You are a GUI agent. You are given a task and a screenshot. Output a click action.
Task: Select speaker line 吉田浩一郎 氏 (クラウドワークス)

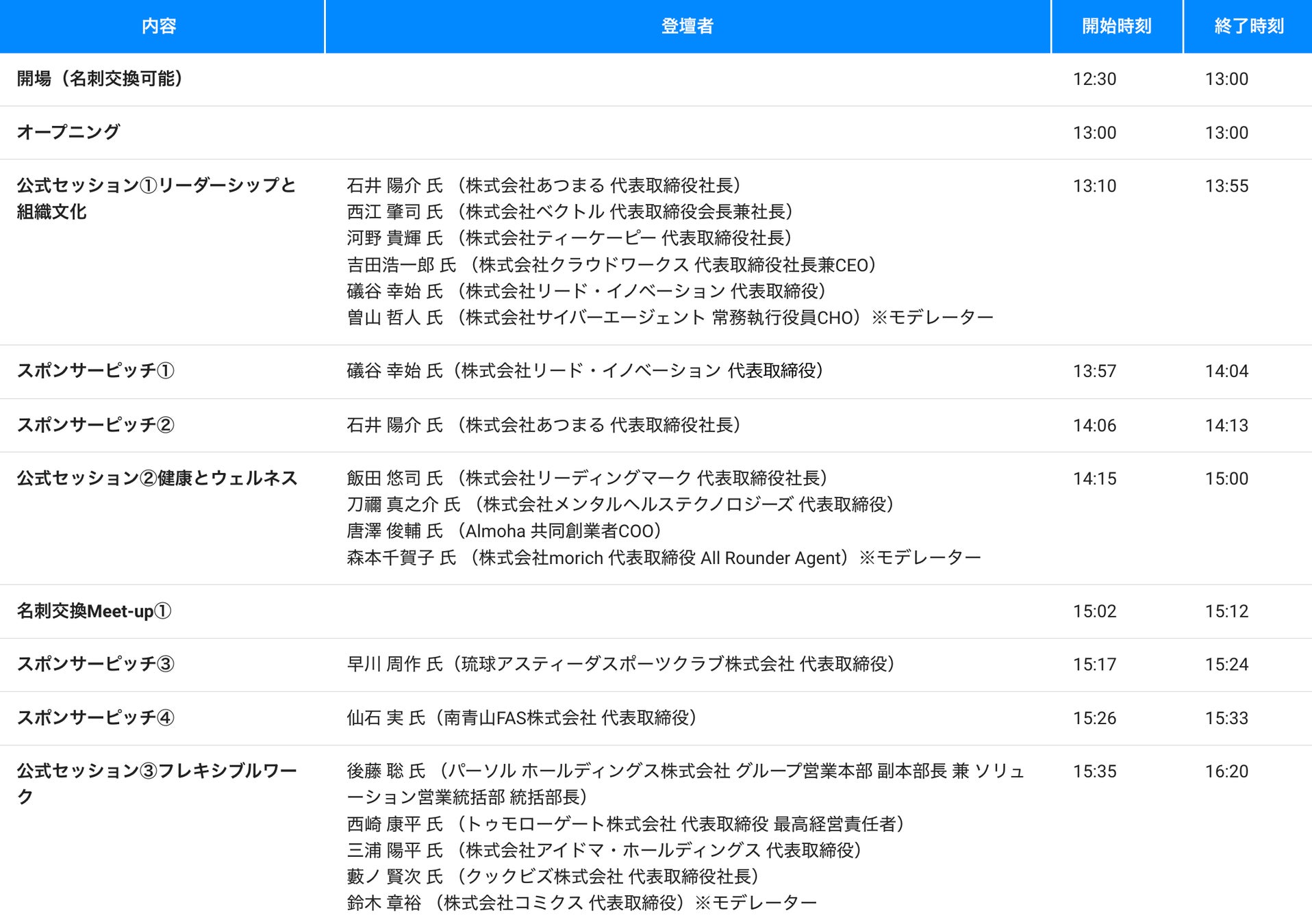click(611, 264)
